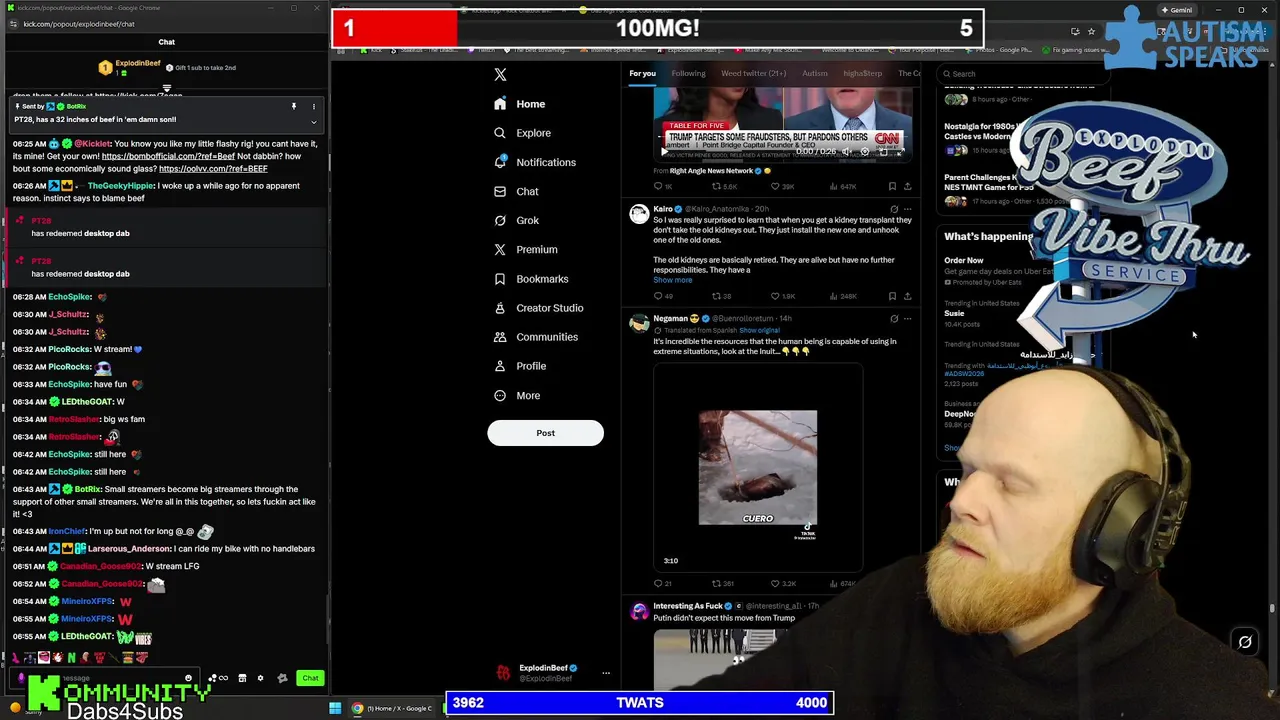This screenshot has width=1280, height=720.
Task: Bookmark the Kairo post
Action: pos(892,296)
